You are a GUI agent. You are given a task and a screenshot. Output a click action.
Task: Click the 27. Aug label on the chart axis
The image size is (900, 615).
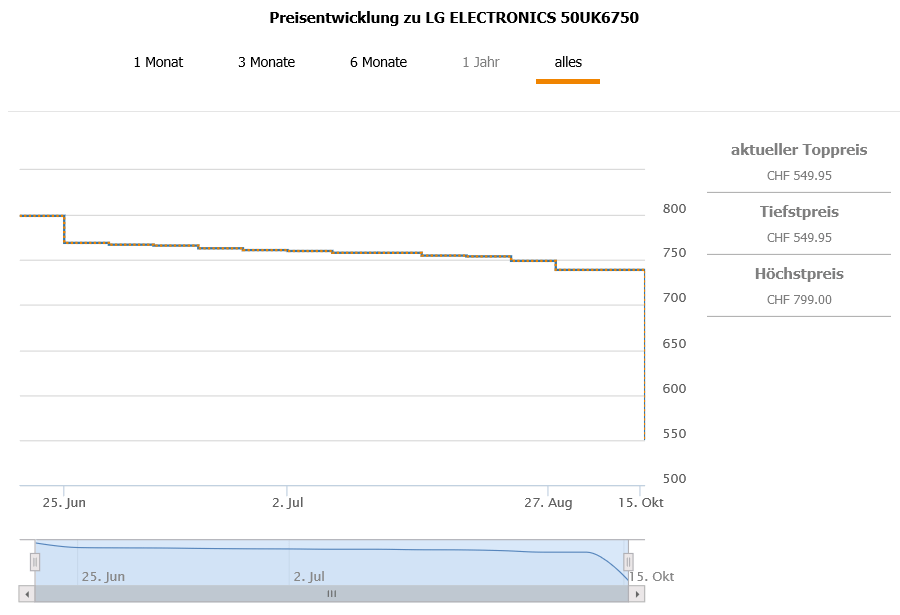click(549, 503)
